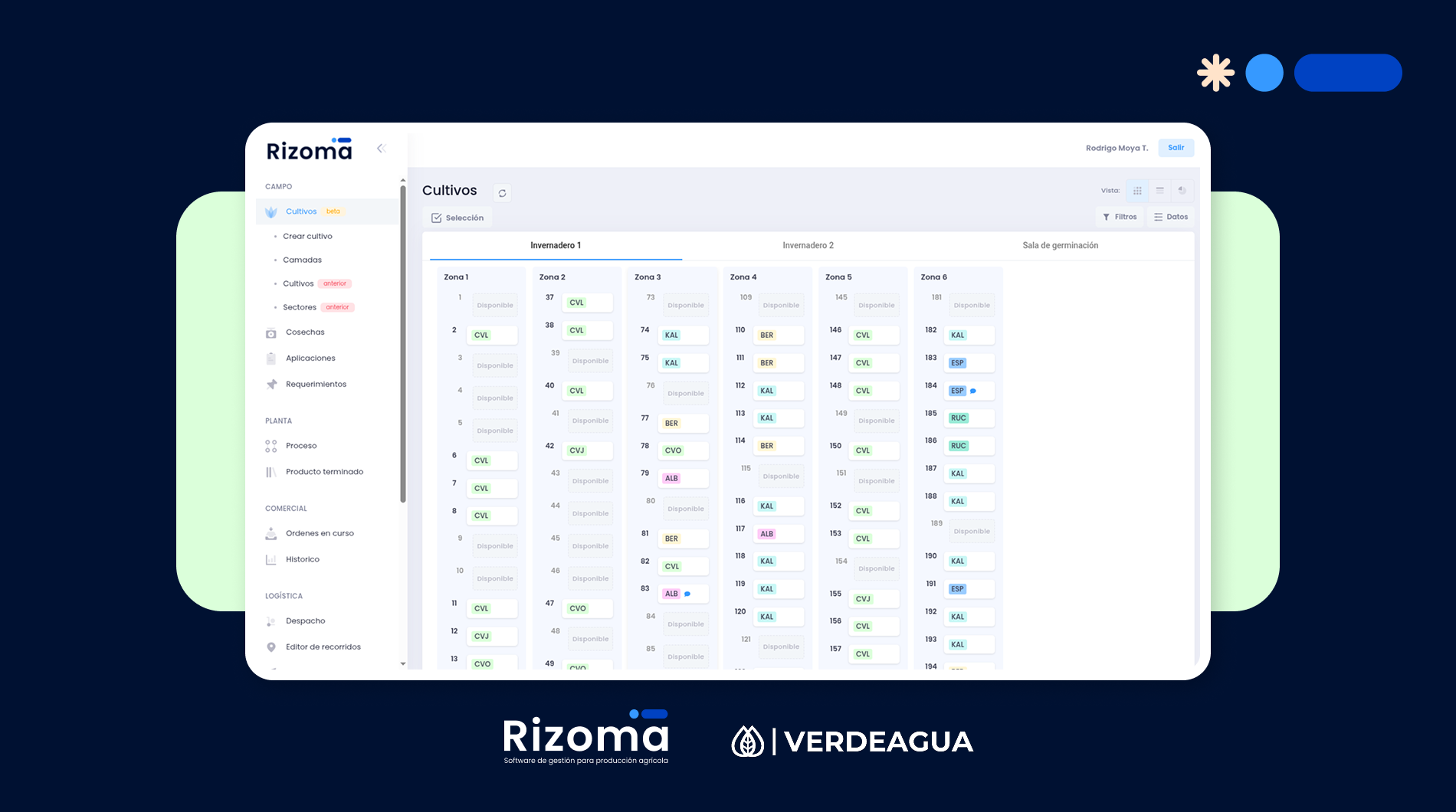Screen dimensions: 1456x812
Task: Switch to Sala de germinación tab
Action: point(1060,246)
